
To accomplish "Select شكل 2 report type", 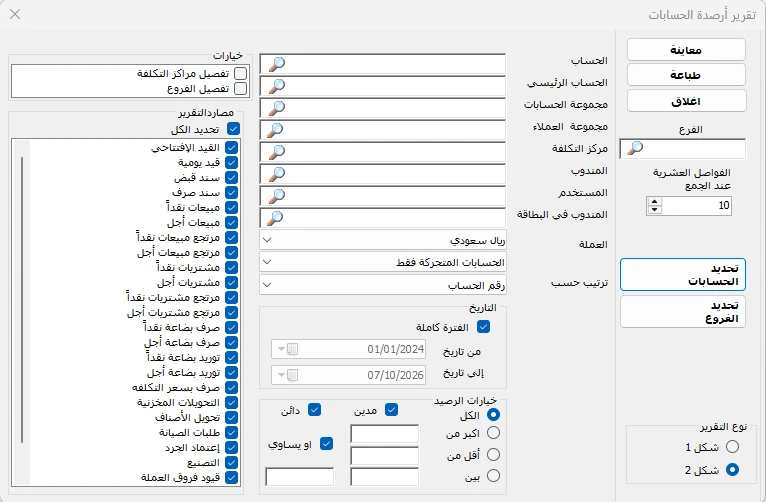I will click(x=732, y=470).
